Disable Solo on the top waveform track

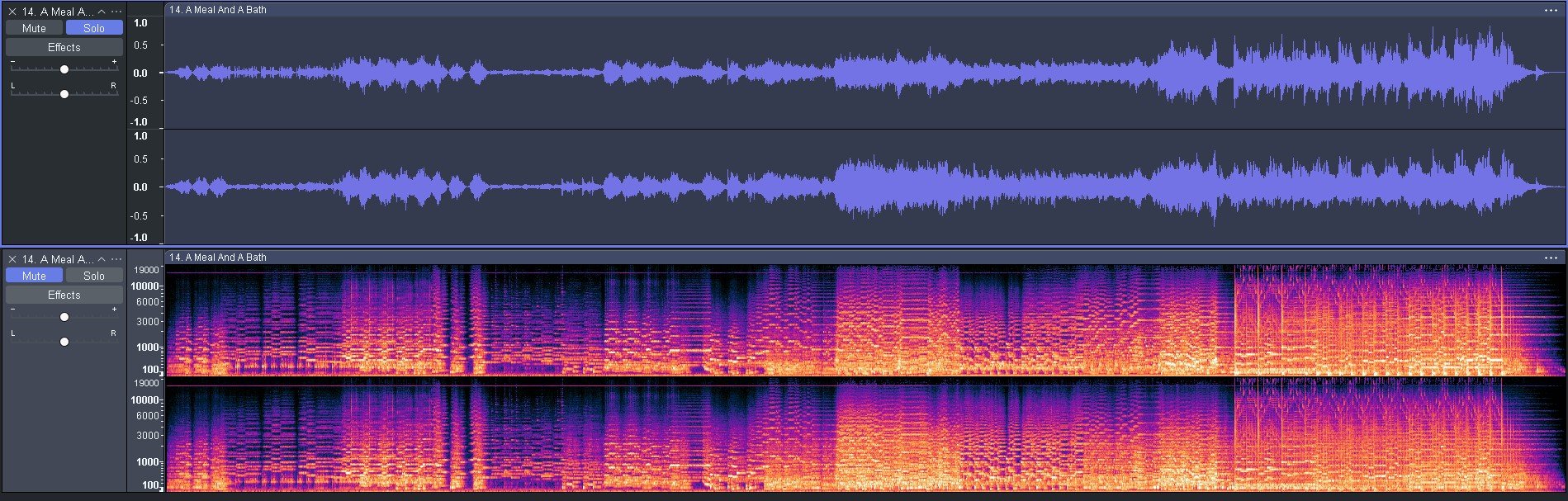pyautogui.click(x=94, y=28)
